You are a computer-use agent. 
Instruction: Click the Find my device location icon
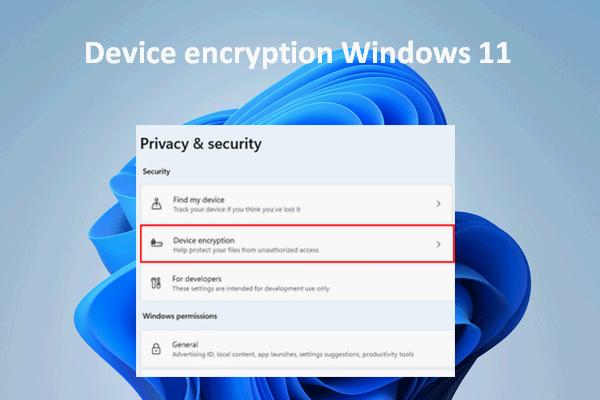156,204
